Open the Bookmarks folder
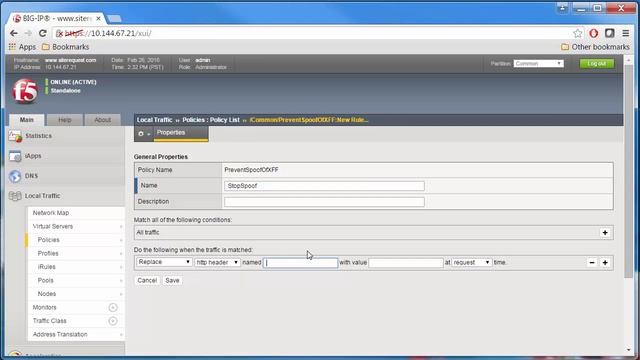The image size is (640, 360). [x=65, y=47]
